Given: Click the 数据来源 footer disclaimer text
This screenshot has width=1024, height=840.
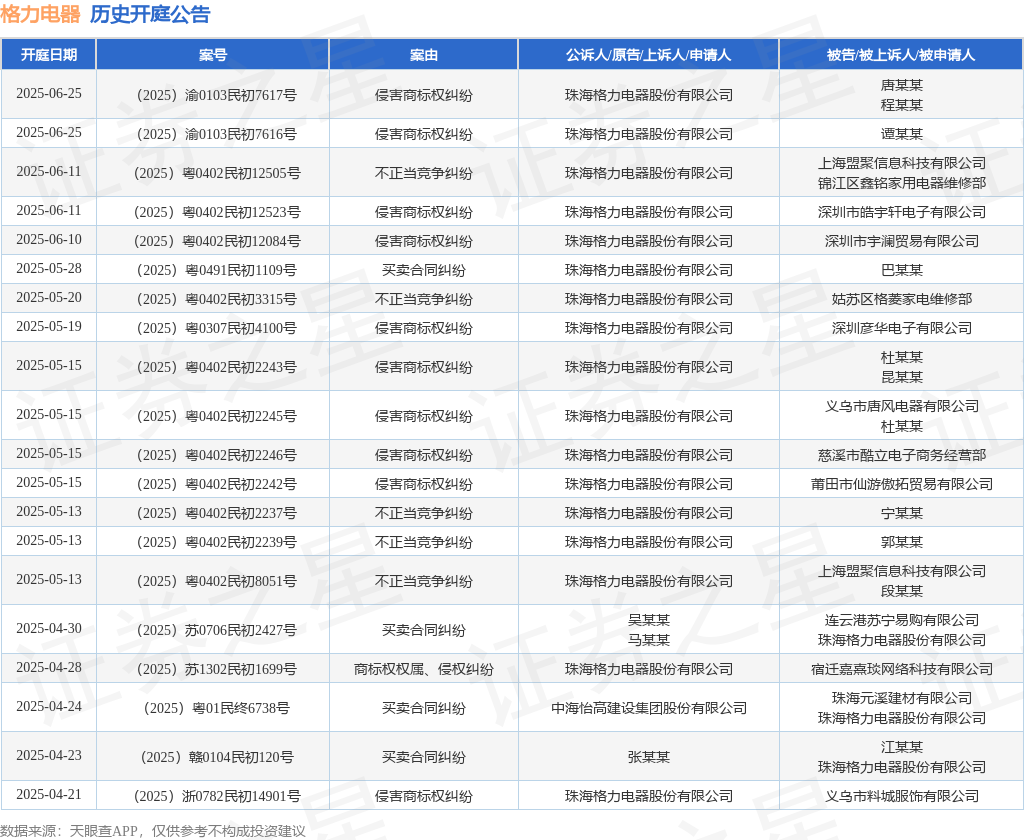Looking at the screenshot, I should point(153,831).
